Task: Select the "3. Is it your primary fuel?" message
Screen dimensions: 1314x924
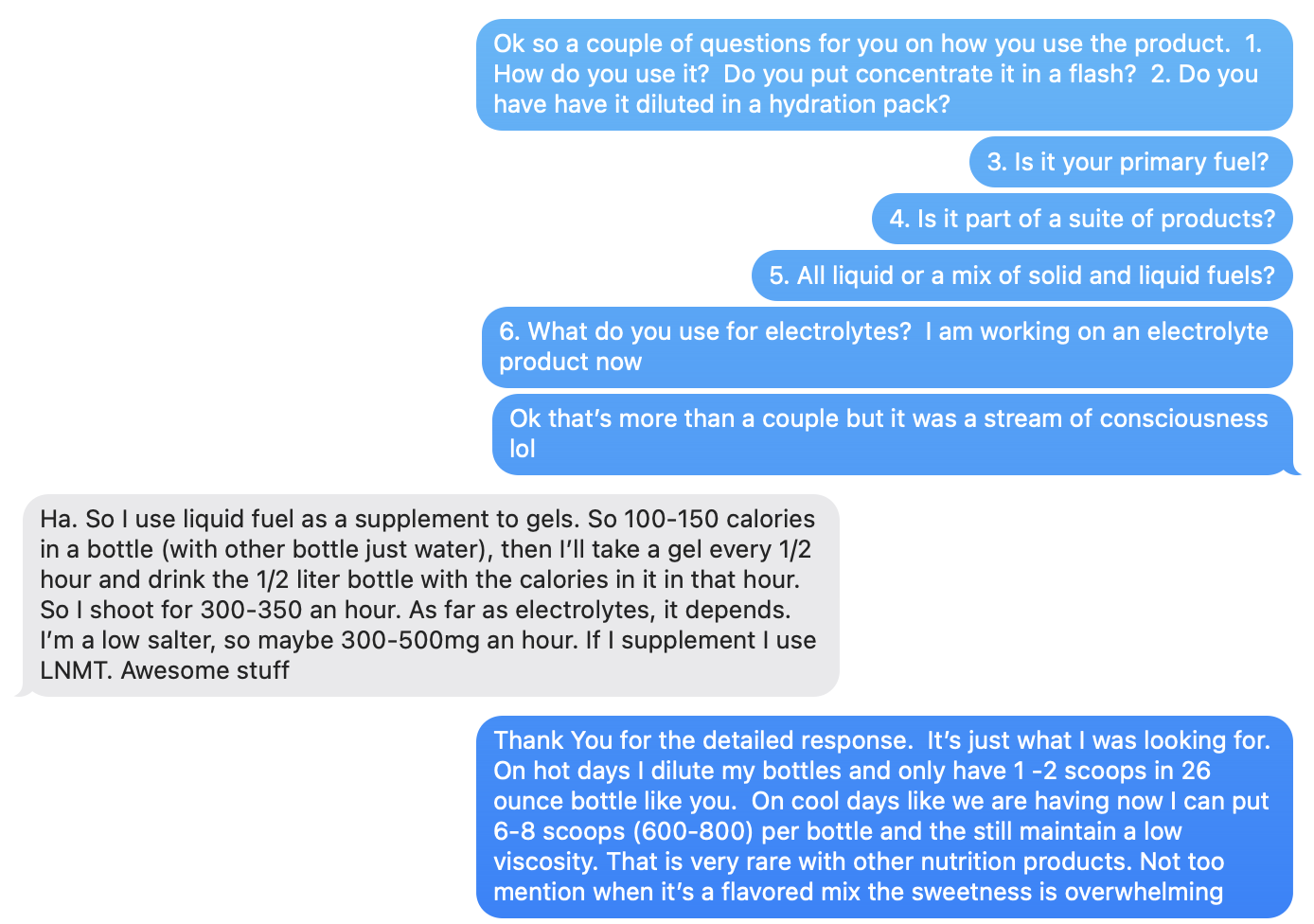Action: [x=1130, y=162]
